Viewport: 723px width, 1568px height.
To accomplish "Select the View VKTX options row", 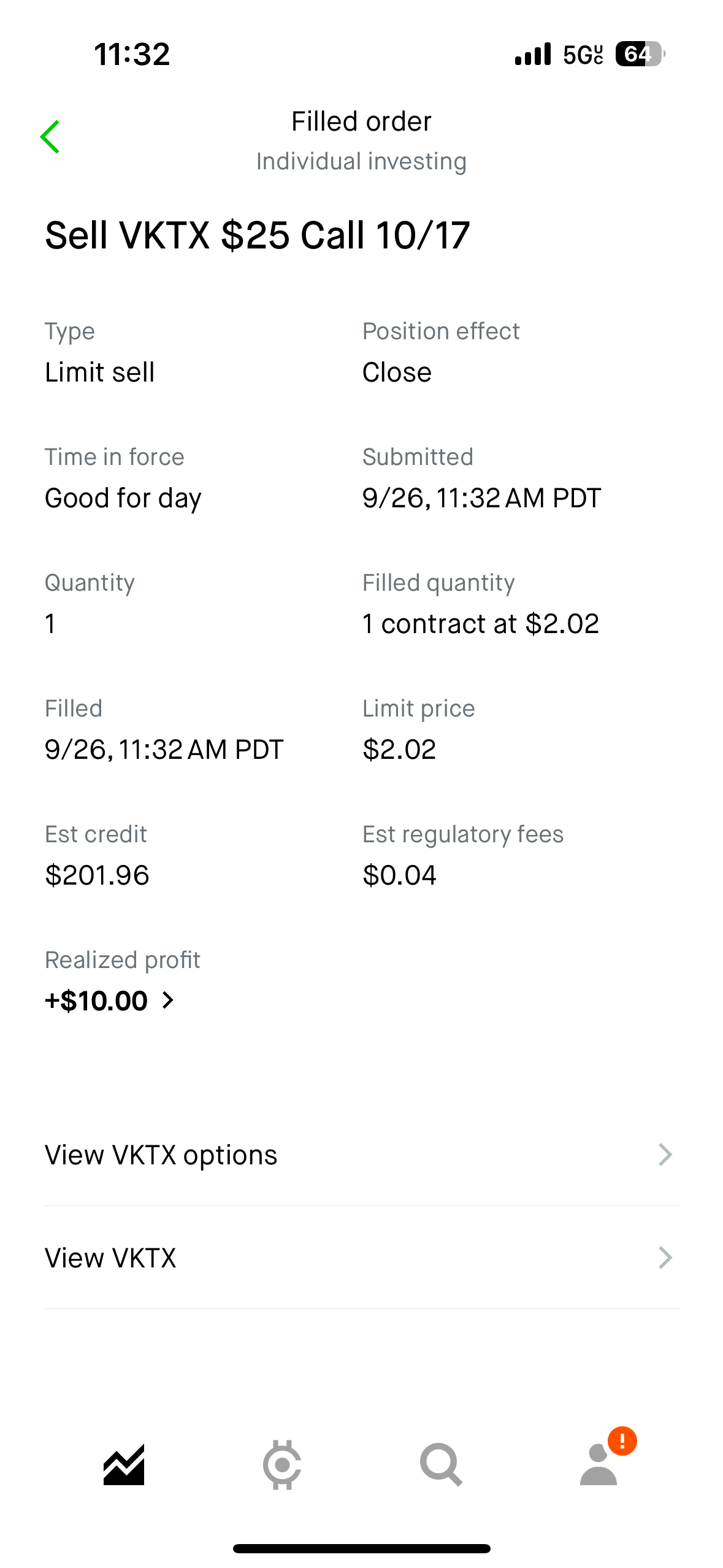I will coord(161,1155).
